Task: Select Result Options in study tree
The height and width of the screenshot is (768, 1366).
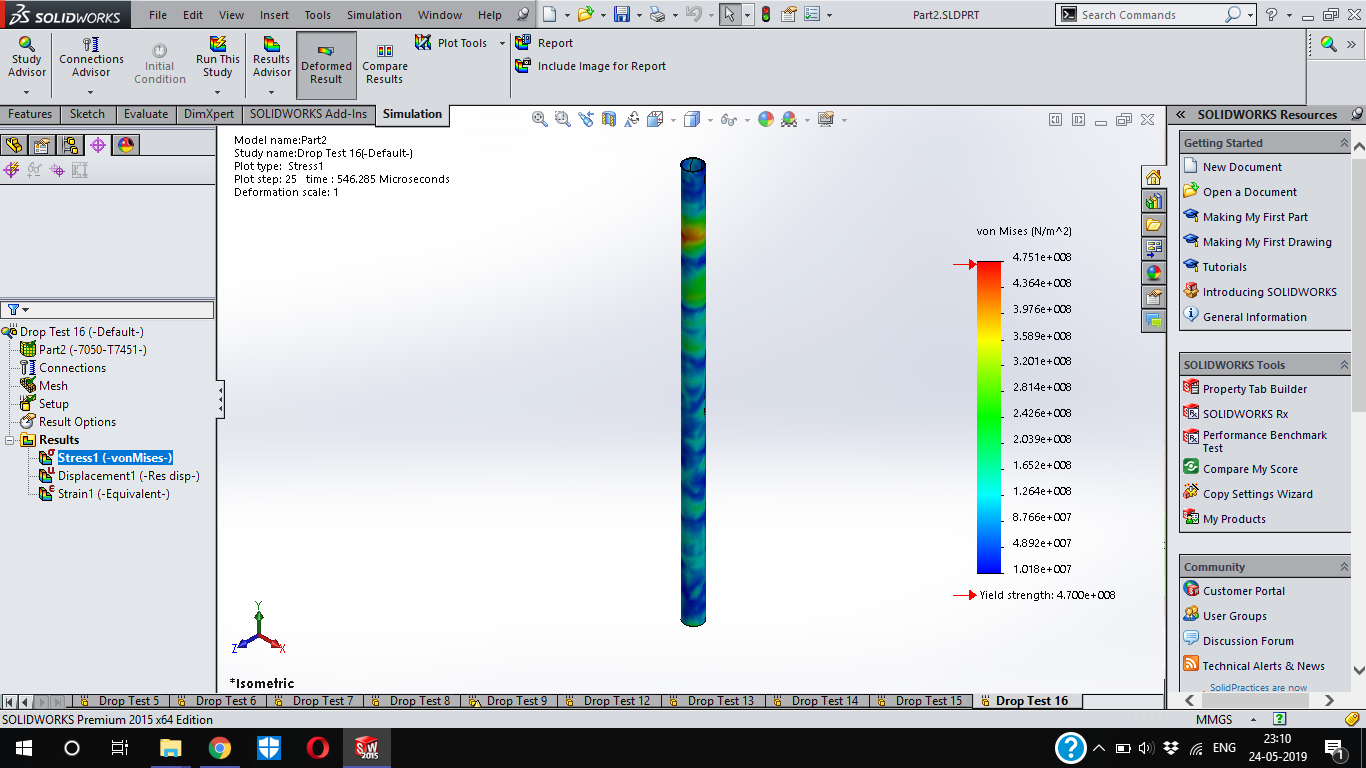Action: [x=77, y=422]
